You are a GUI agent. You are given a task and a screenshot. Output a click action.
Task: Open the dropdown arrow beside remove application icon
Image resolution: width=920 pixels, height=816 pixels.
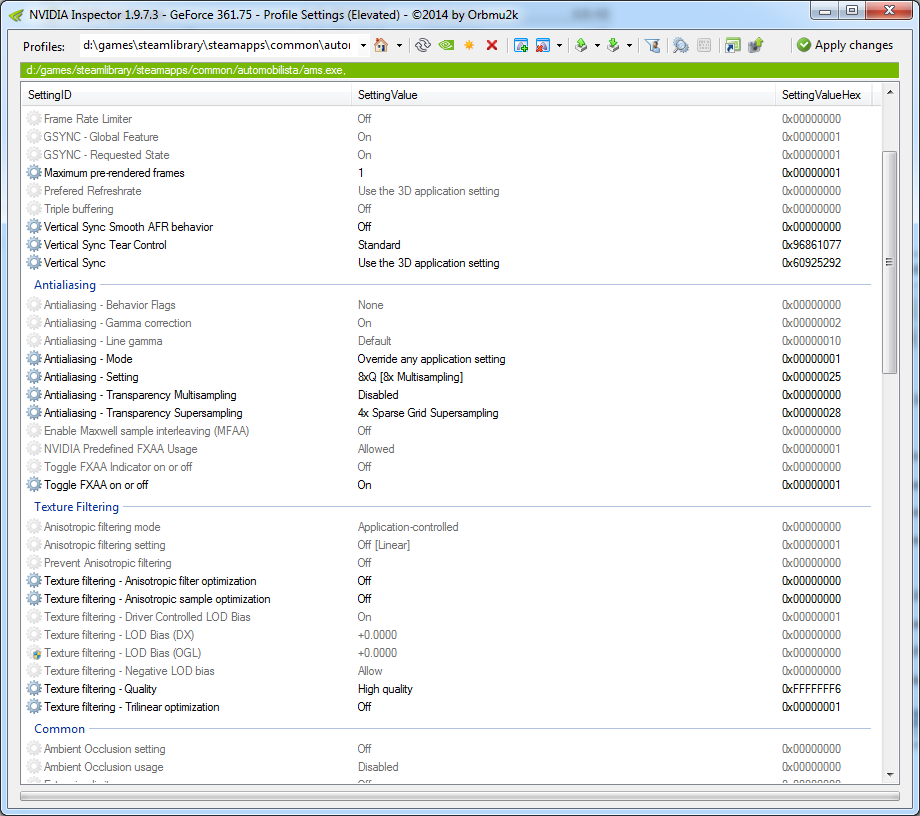(x=559, y=45)
